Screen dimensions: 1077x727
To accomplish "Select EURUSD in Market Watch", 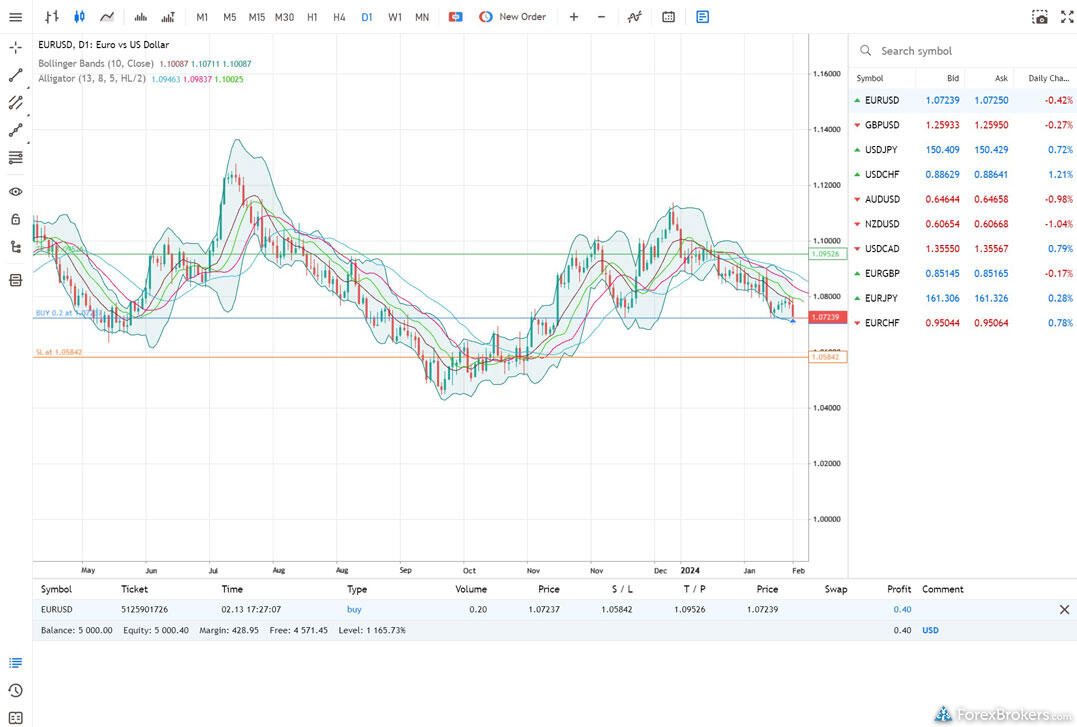I will (x=963, y=100).
